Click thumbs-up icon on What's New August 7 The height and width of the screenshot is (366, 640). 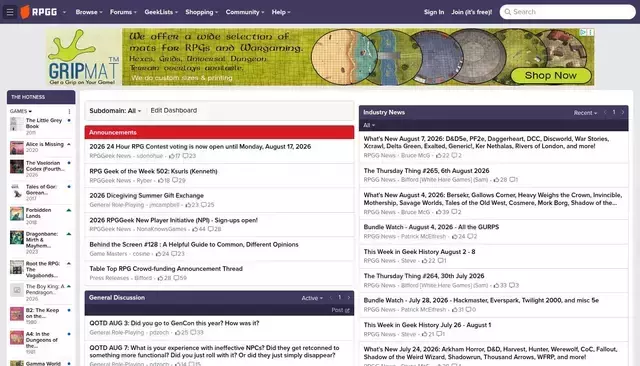click(x=439, y=155)
